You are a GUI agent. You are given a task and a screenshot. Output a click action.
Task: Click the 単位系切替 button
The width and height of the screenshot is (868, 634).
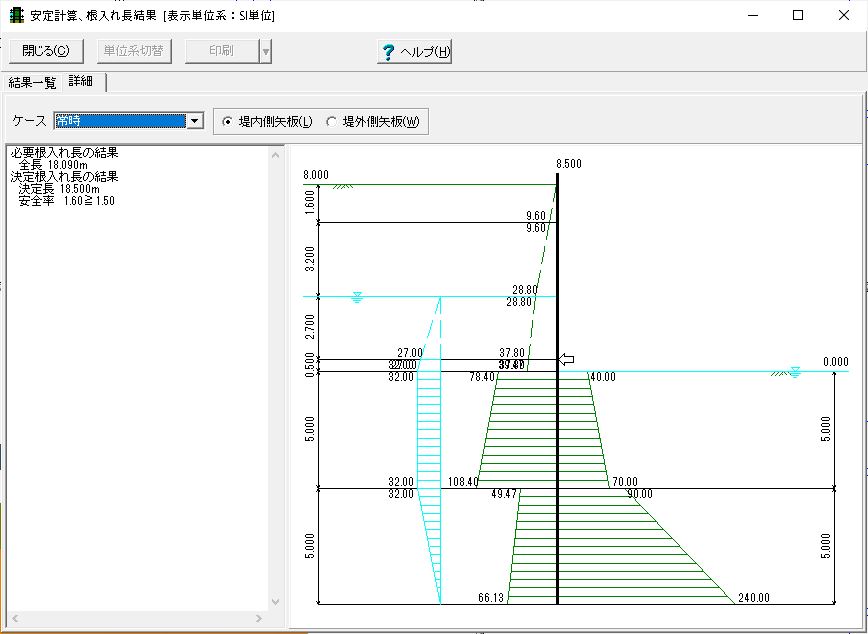pyautogui.click(x=133, y=51)
